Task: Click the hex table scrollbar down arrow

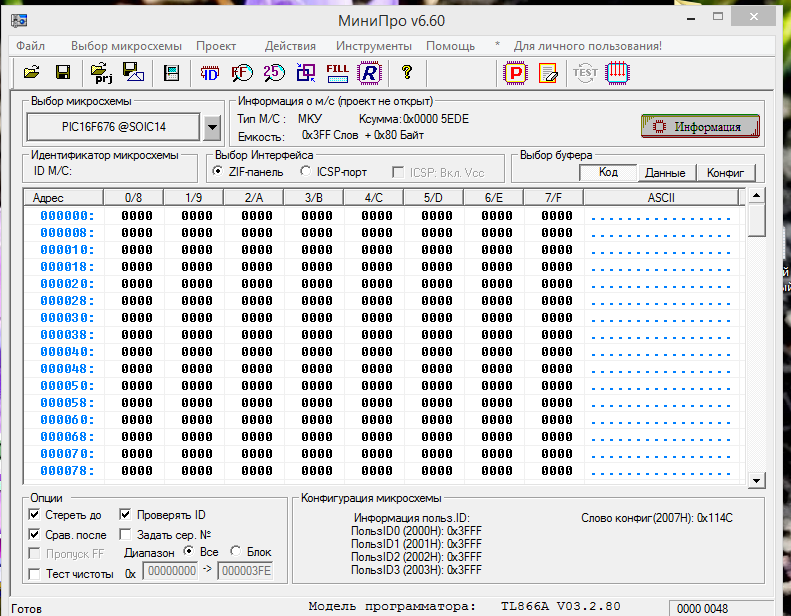Action: pyautogui.click(x=756, y=481)
